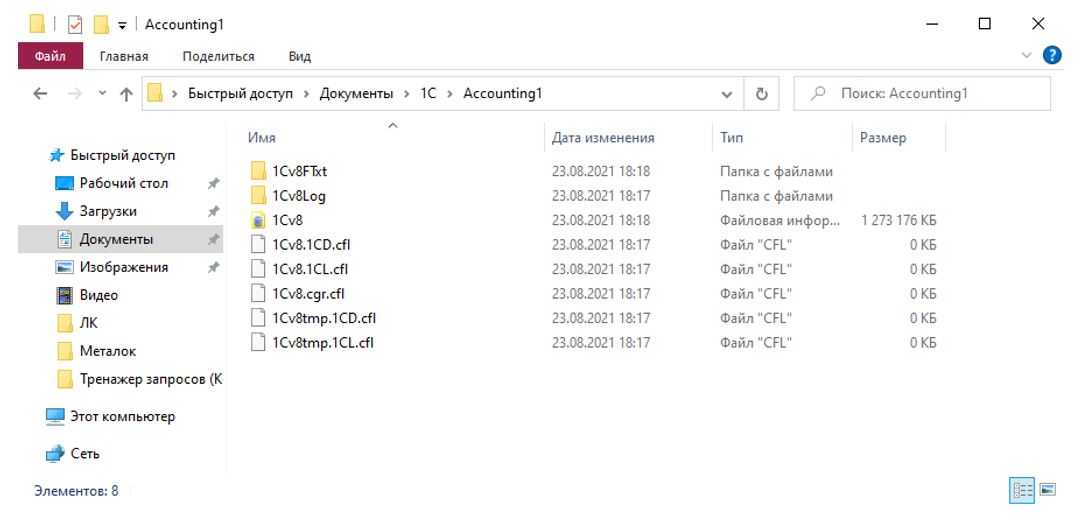The height and width of the screenshot is (531, 1084).
Task: Select the 1Cv8FTxt folder icon
Action: (259, 172)
